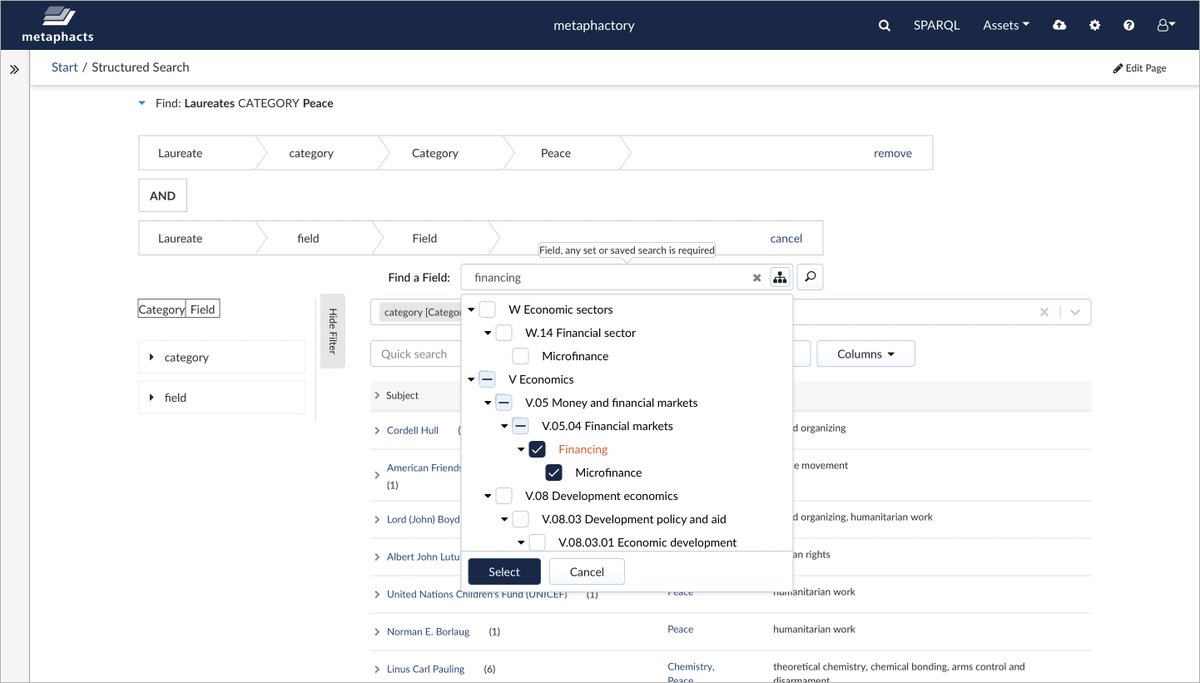This screenshot has width=1200, height=683.
Task: Open the Assets dropdown menu
Action: 1006,25
